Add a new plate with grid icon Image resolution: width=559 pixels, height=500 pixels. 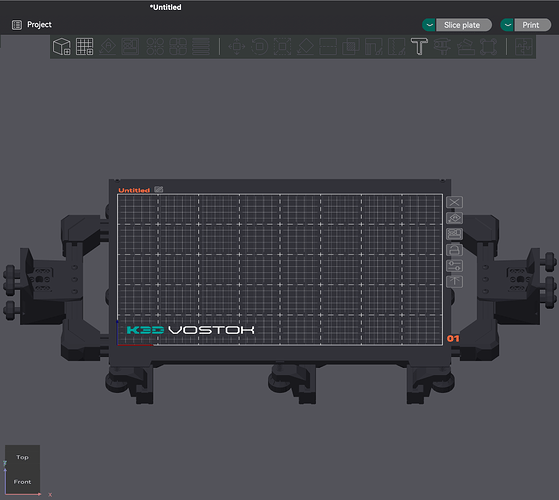(84, 47)
